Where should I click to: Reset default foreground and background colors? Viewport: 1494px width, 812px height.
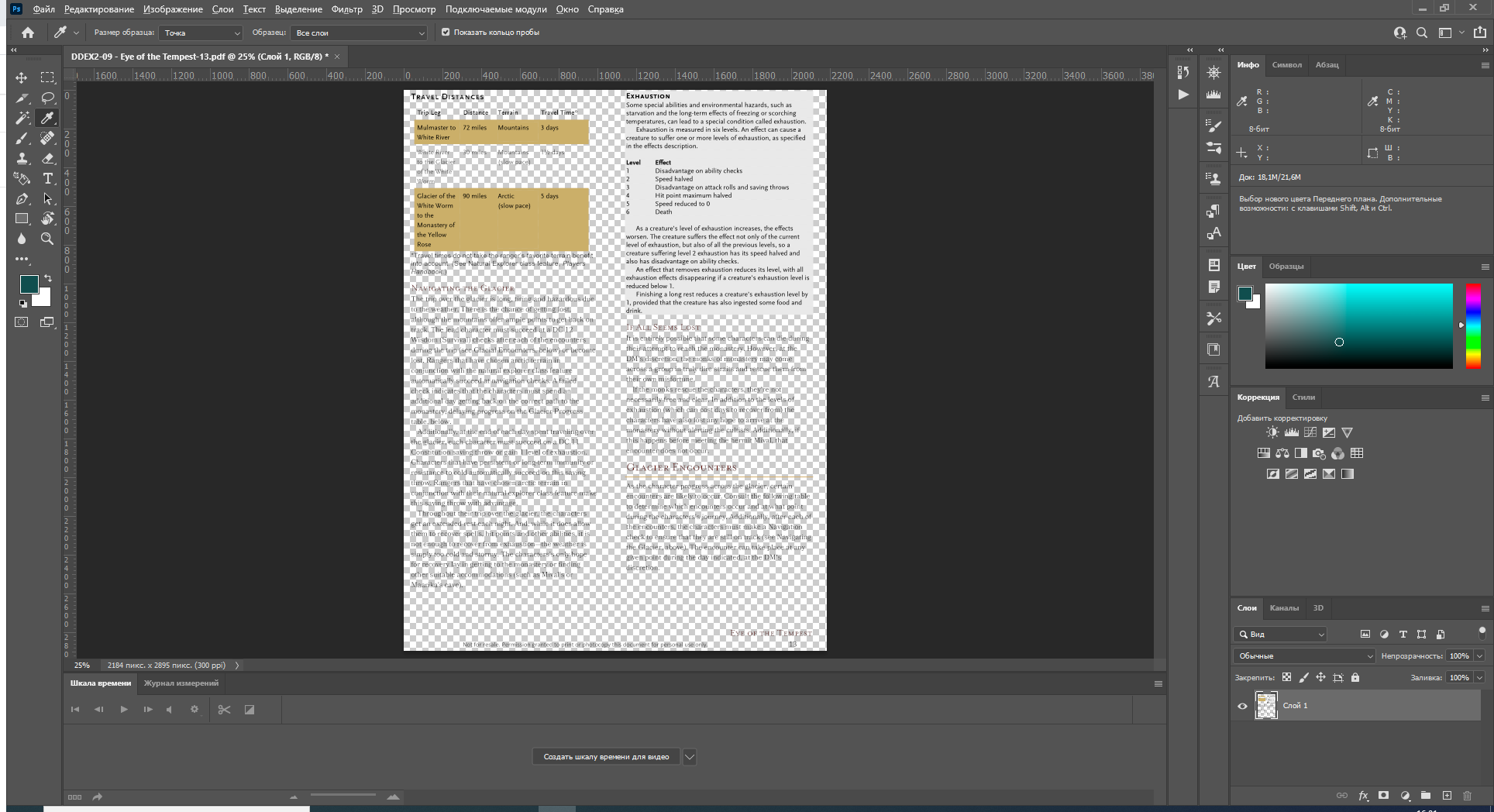pos(23,303)
